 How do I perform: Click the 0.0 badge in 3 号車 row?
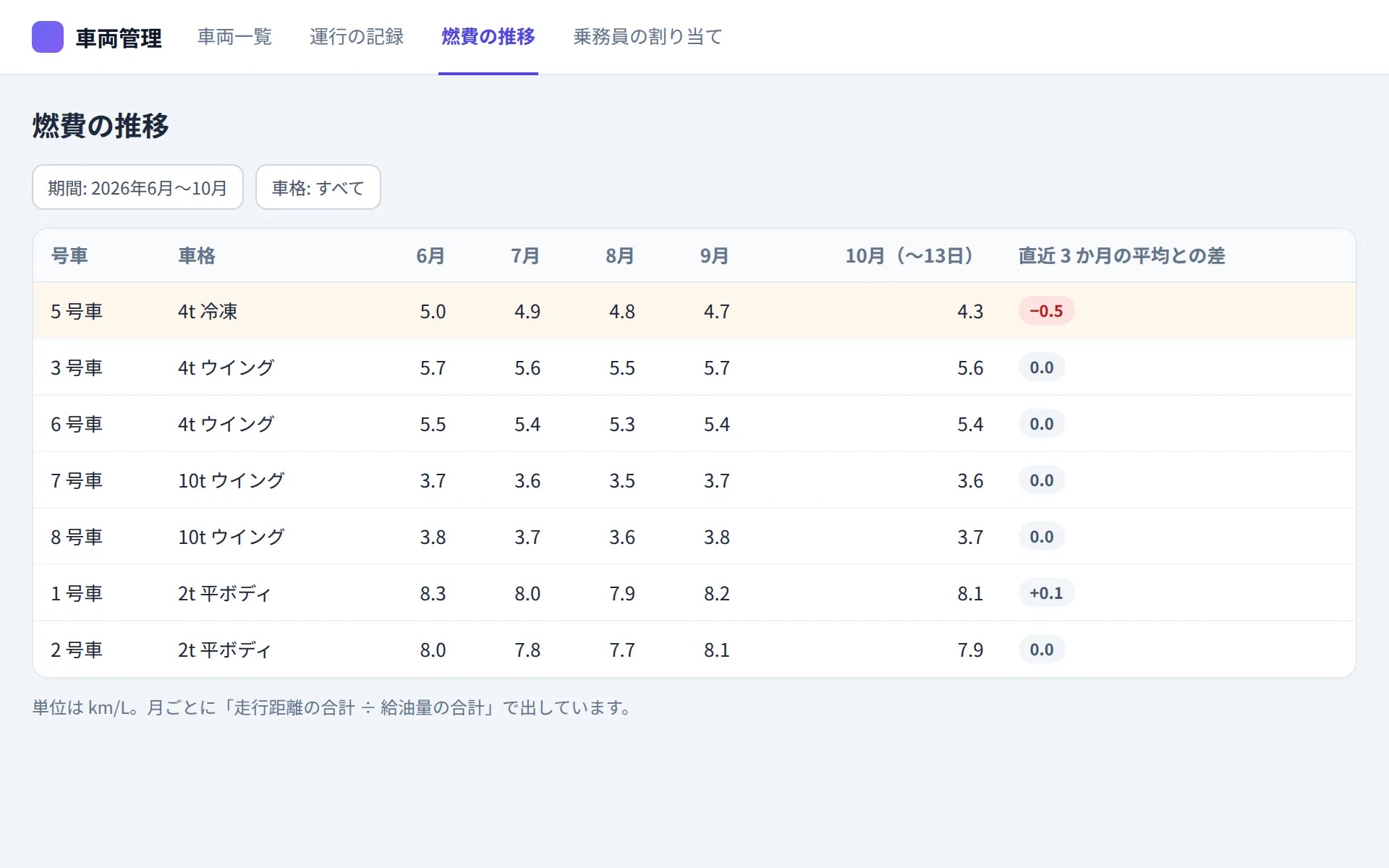[x=1042, y=367]
